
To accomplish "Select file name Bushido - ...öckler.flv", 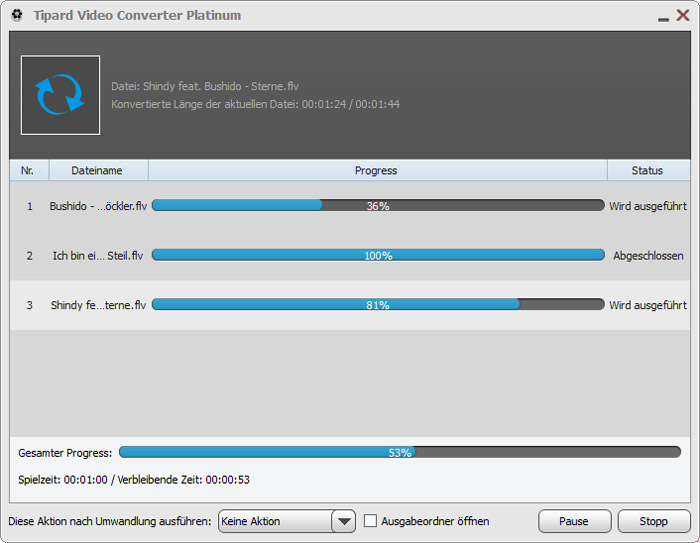I will [98, 206].
